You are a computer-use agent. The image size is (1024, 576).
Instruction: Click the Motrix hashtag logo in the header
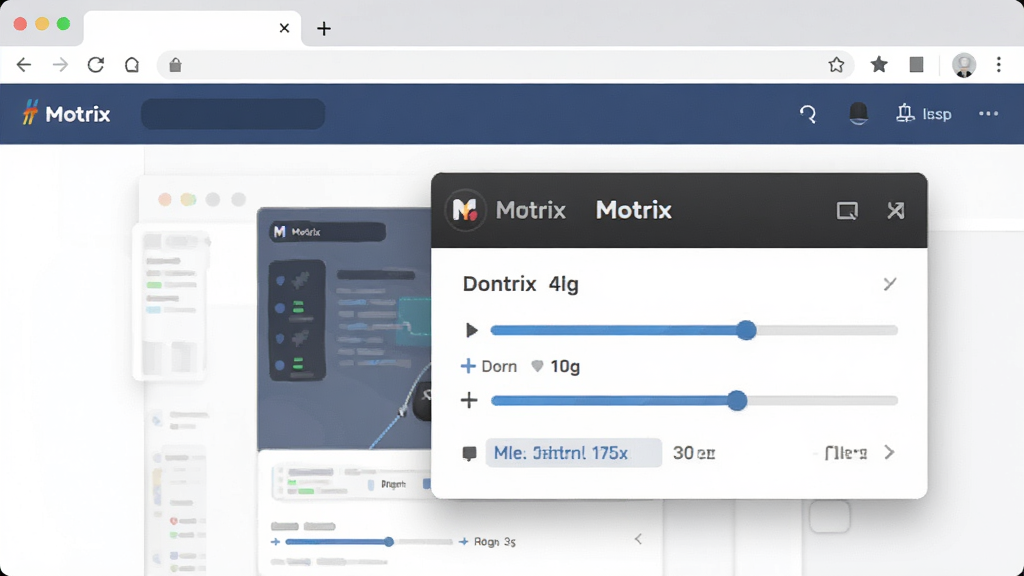pos(30,113)
